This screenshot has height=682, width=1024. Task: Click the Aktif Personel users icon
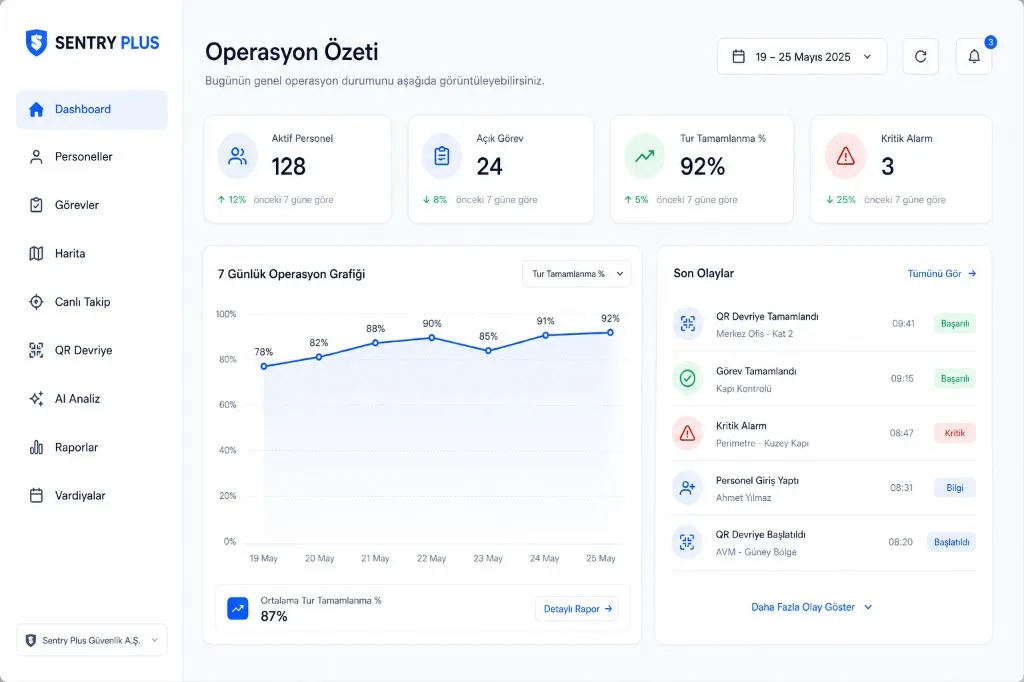pos(238,156)
